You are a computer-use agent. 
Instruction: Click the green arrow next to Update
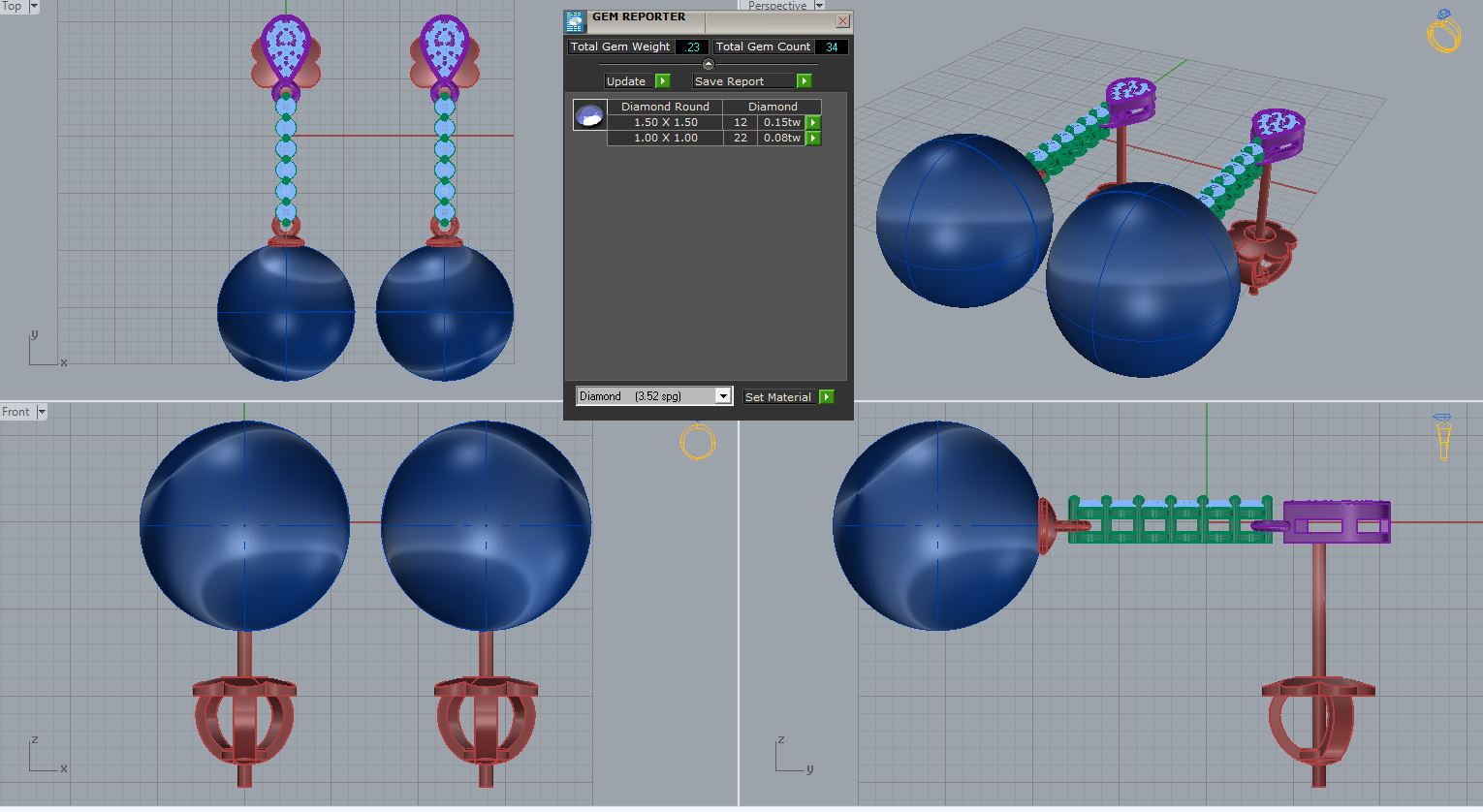pos(663,81)
